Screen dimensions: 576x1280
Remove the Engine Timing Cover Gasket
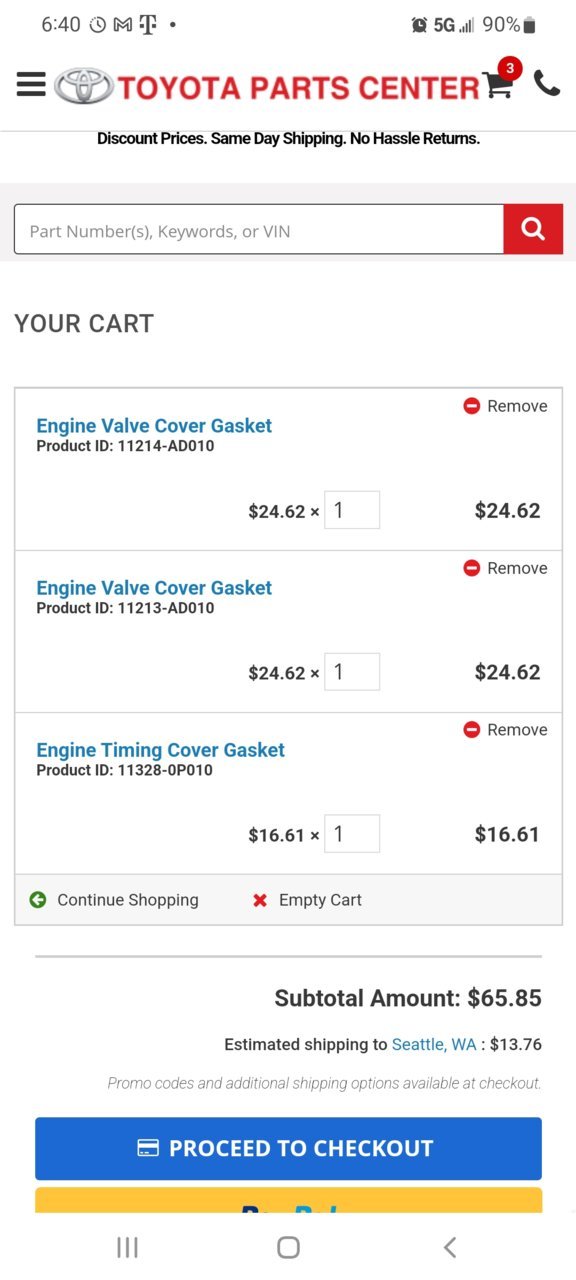(505, 730)
